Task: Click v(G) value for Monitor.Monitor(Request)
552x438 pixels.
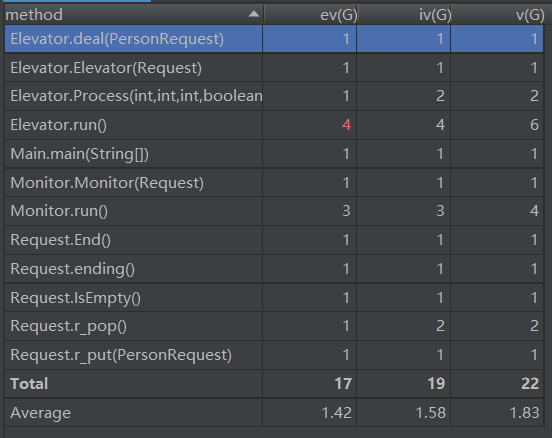Action: click(534, 183)
